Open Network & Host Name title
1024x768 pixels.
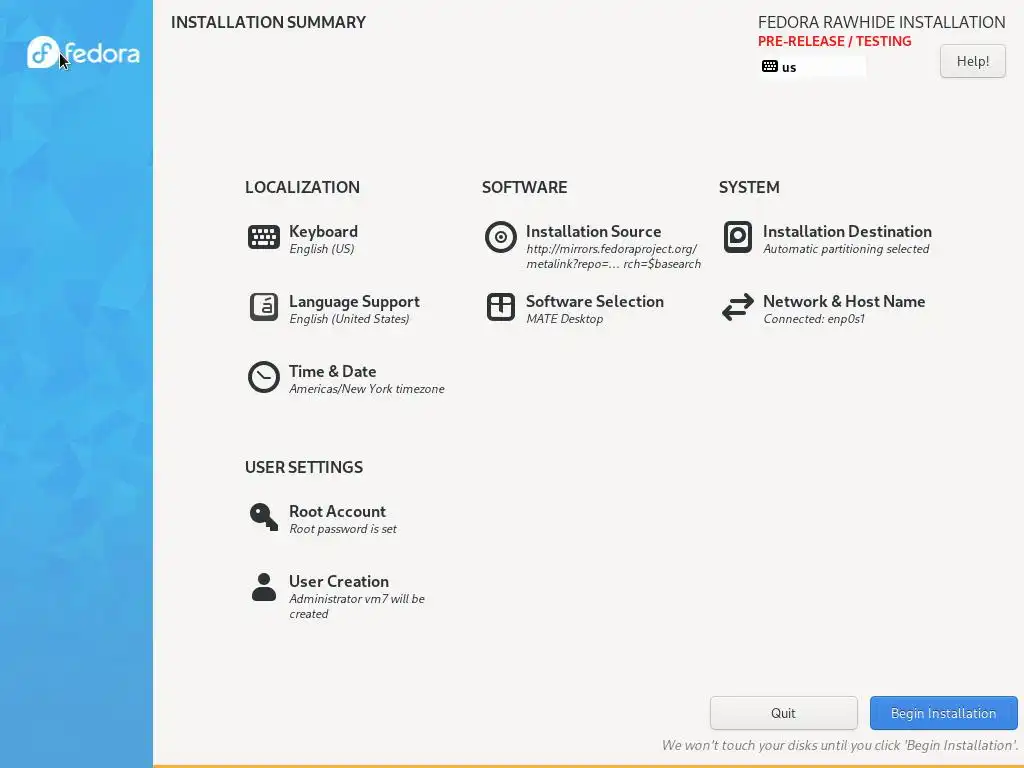tap(844, 301)
